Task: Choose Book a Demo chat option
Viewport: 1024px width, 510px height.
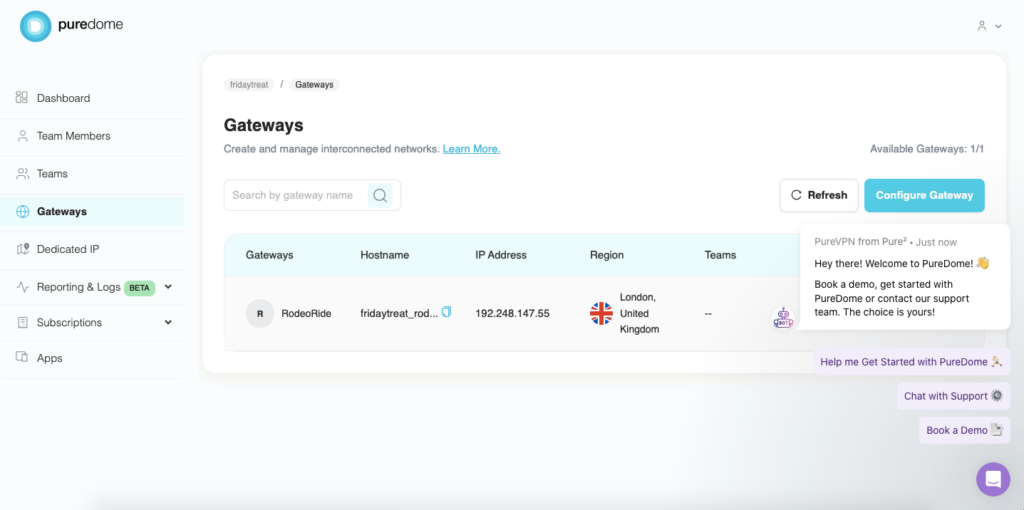Action: (x=964, y=430)
